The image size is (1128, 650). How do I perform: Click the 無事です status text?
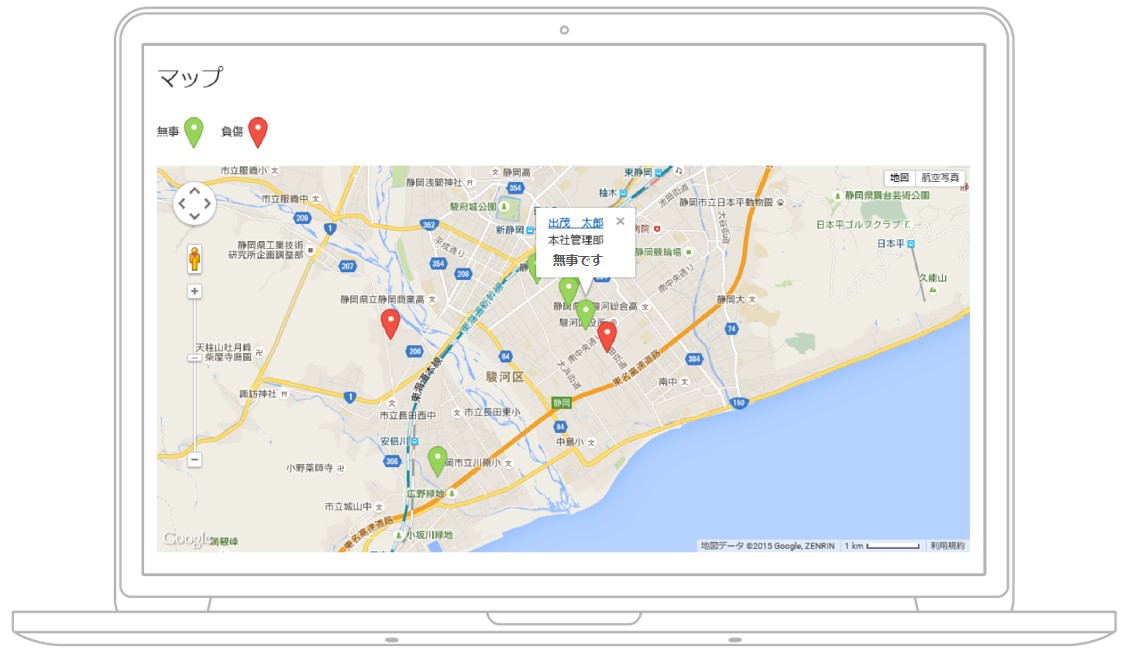coord(577,260)
